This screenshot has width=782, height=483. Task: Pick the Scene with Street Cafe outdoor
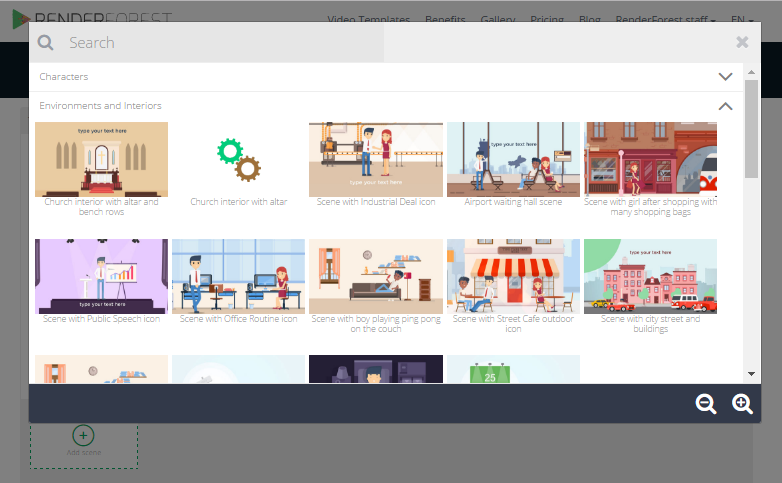513,277
